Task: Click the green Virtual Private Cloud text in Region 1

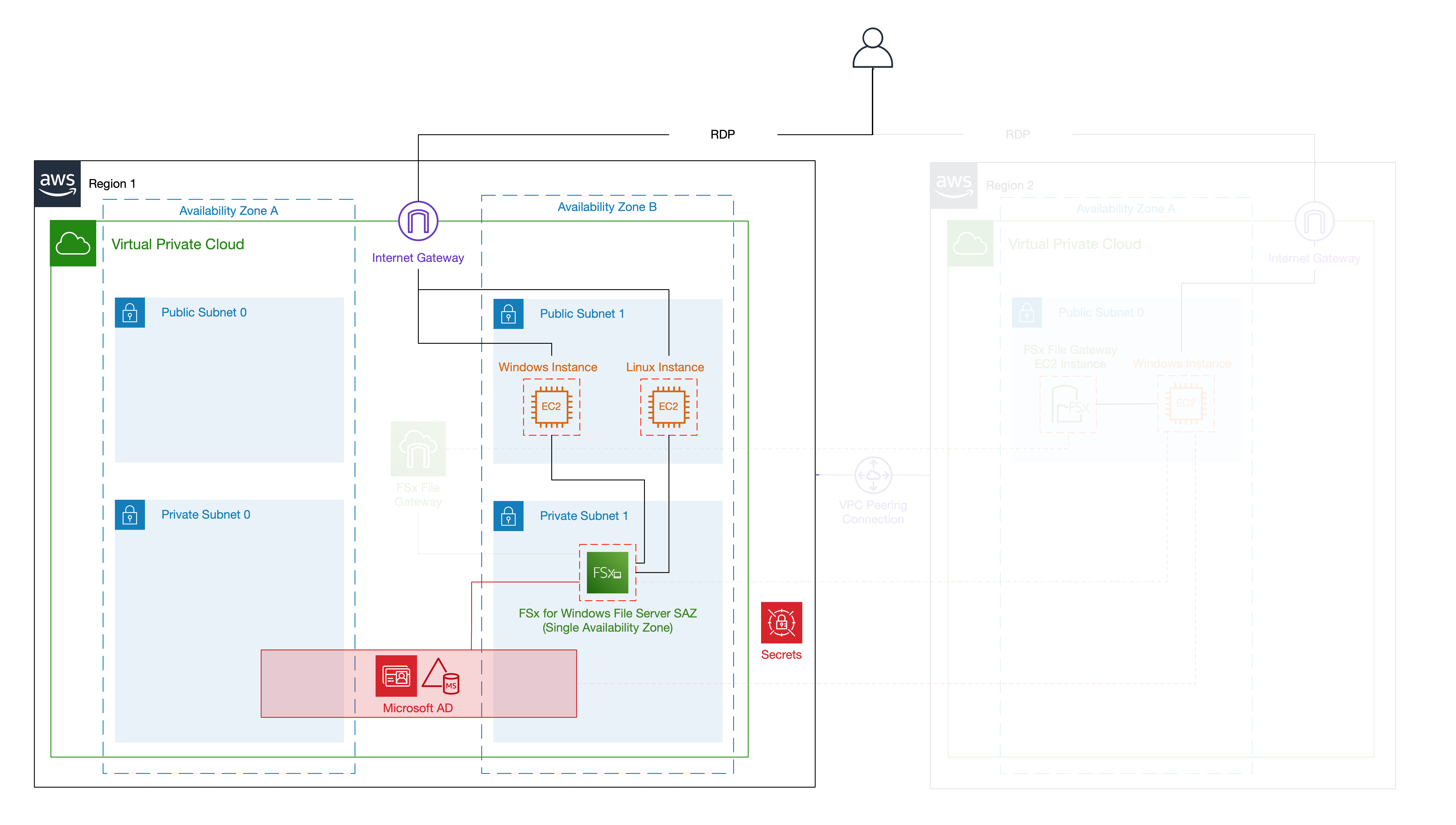Action: pos(178,244)
